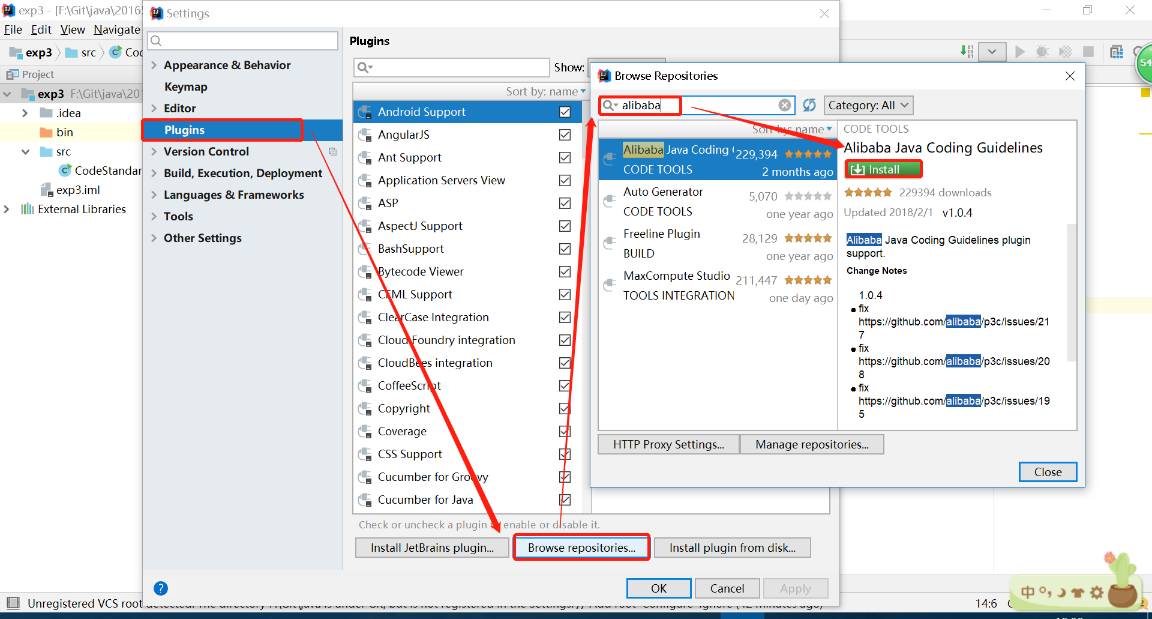The image size is (1152, 619).
Task: Toggle the BashSupport plugin checkbox
Action: [x=564, y=248]
